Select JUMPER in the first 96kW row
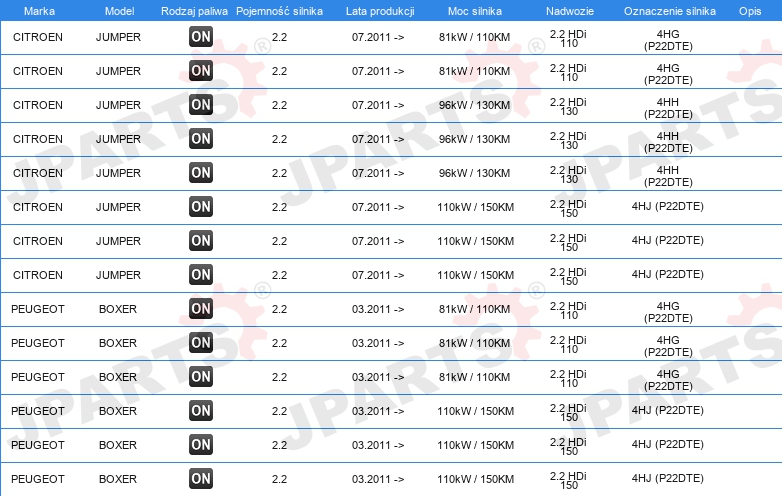Image resolution: width=782 pixels, height=496 pixels. click(118, 105)
